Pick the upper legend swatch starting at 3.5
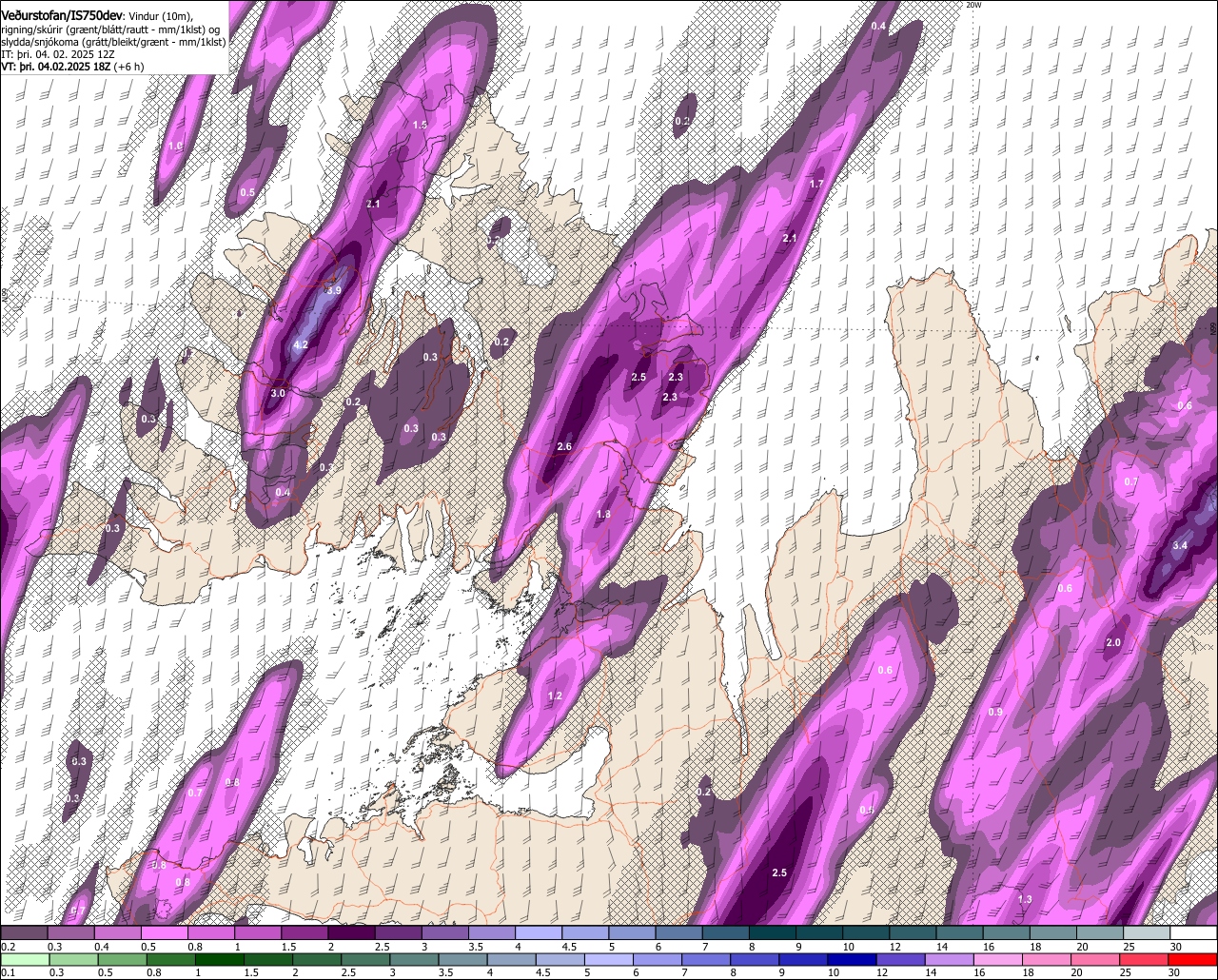Image resolution: width=1218 pixels, height=980 pixels. pos(492,933)
